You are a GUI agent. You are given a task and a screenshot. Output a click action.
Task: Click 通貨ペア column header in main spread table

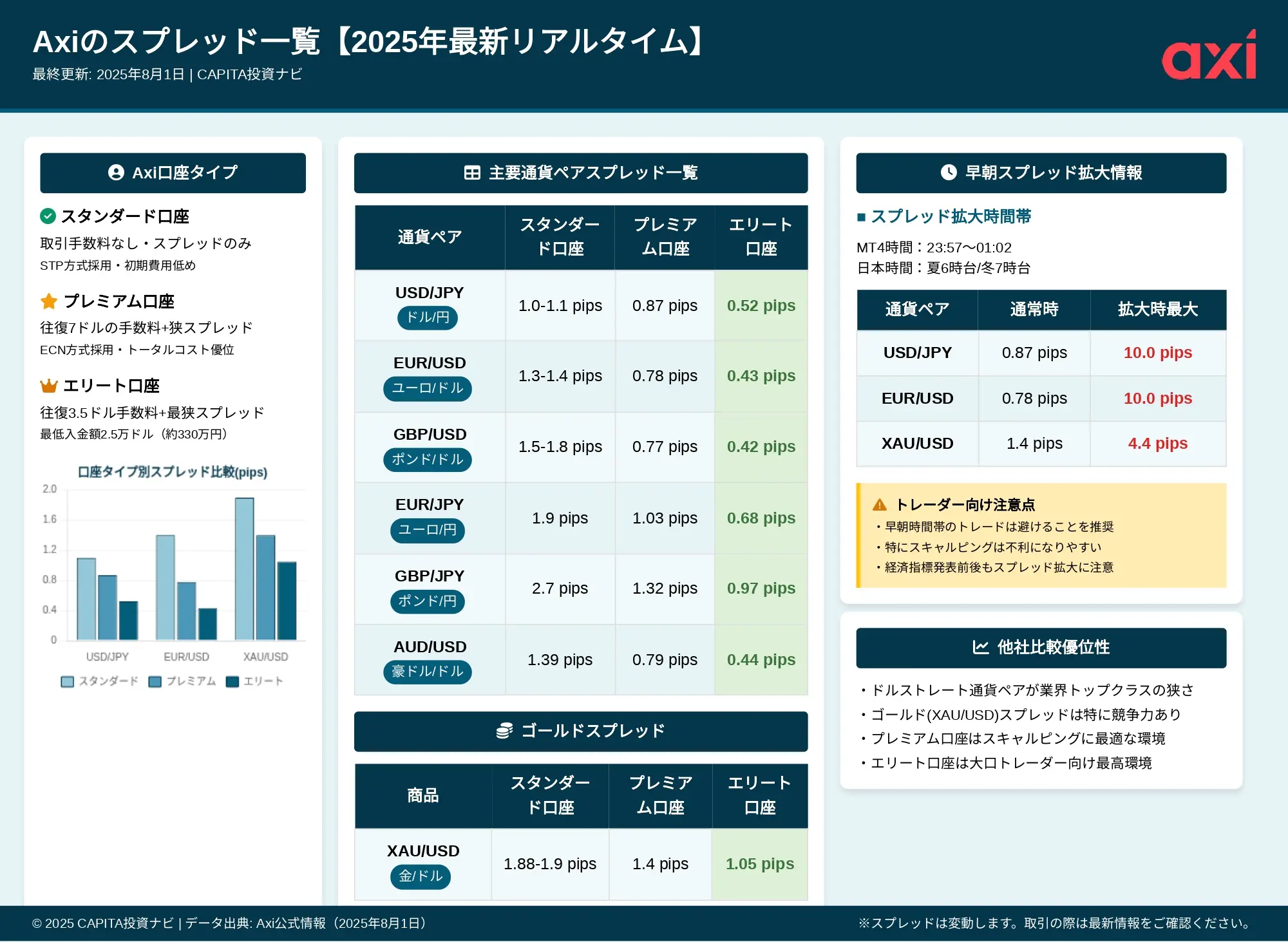[430, 237]
